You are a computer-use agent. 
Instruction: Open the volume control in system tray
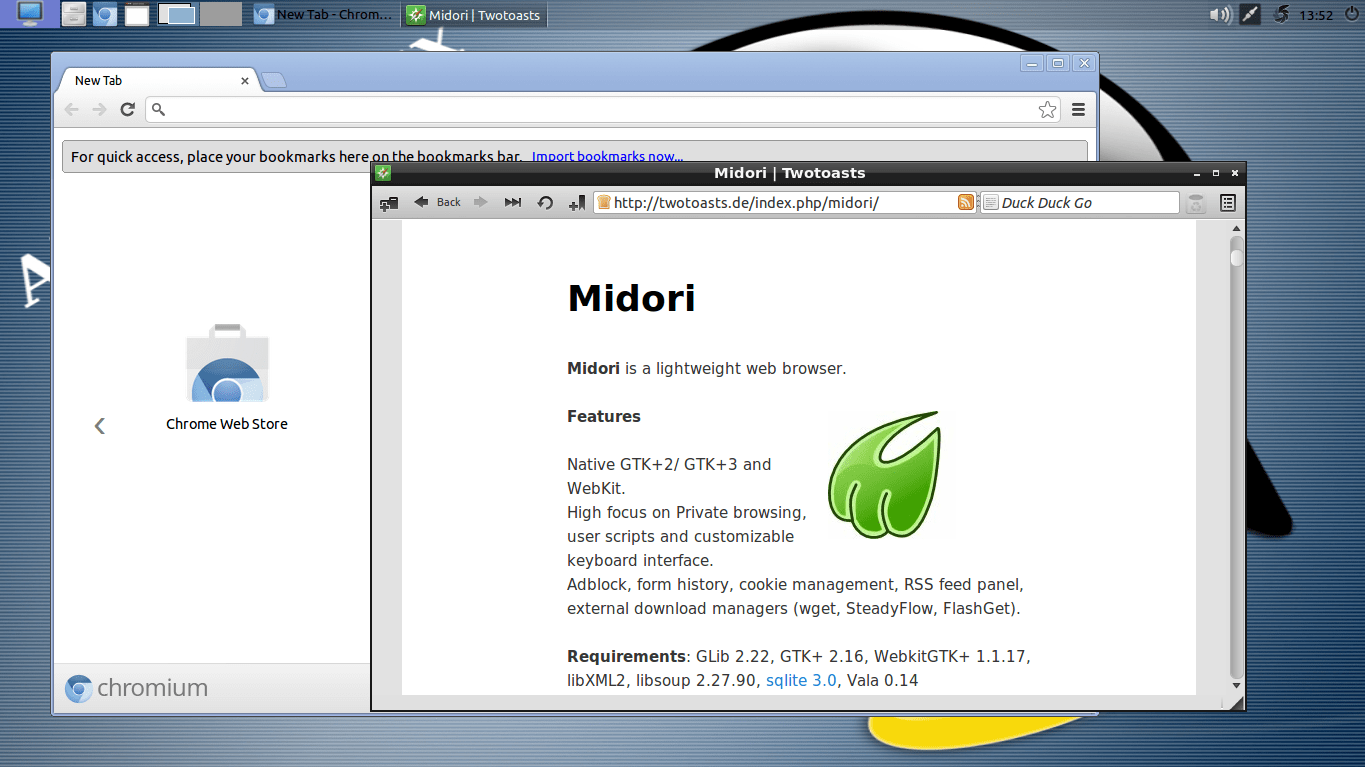click(1219, 14)
